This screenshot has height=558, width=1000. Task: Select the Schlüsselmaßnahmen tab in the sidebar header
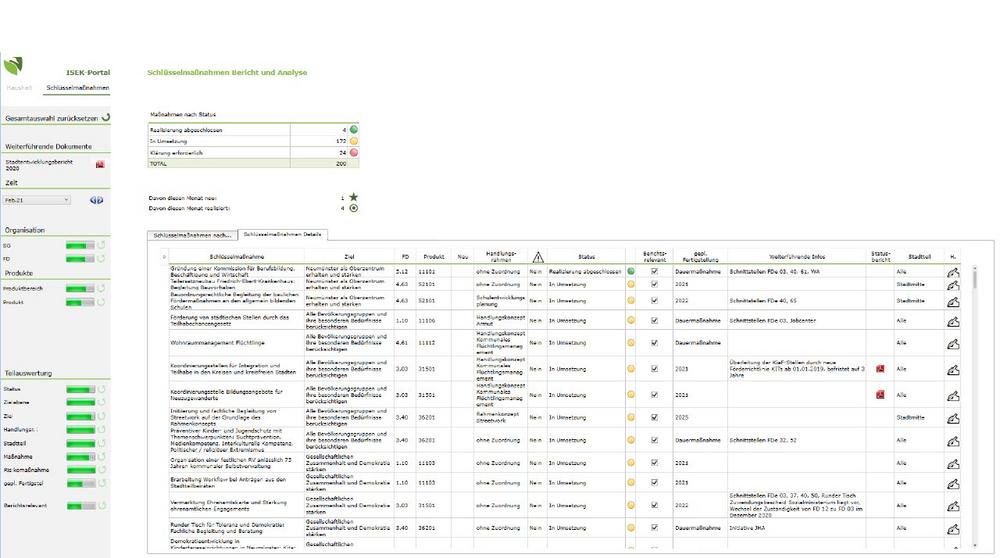tap(77, 87)
